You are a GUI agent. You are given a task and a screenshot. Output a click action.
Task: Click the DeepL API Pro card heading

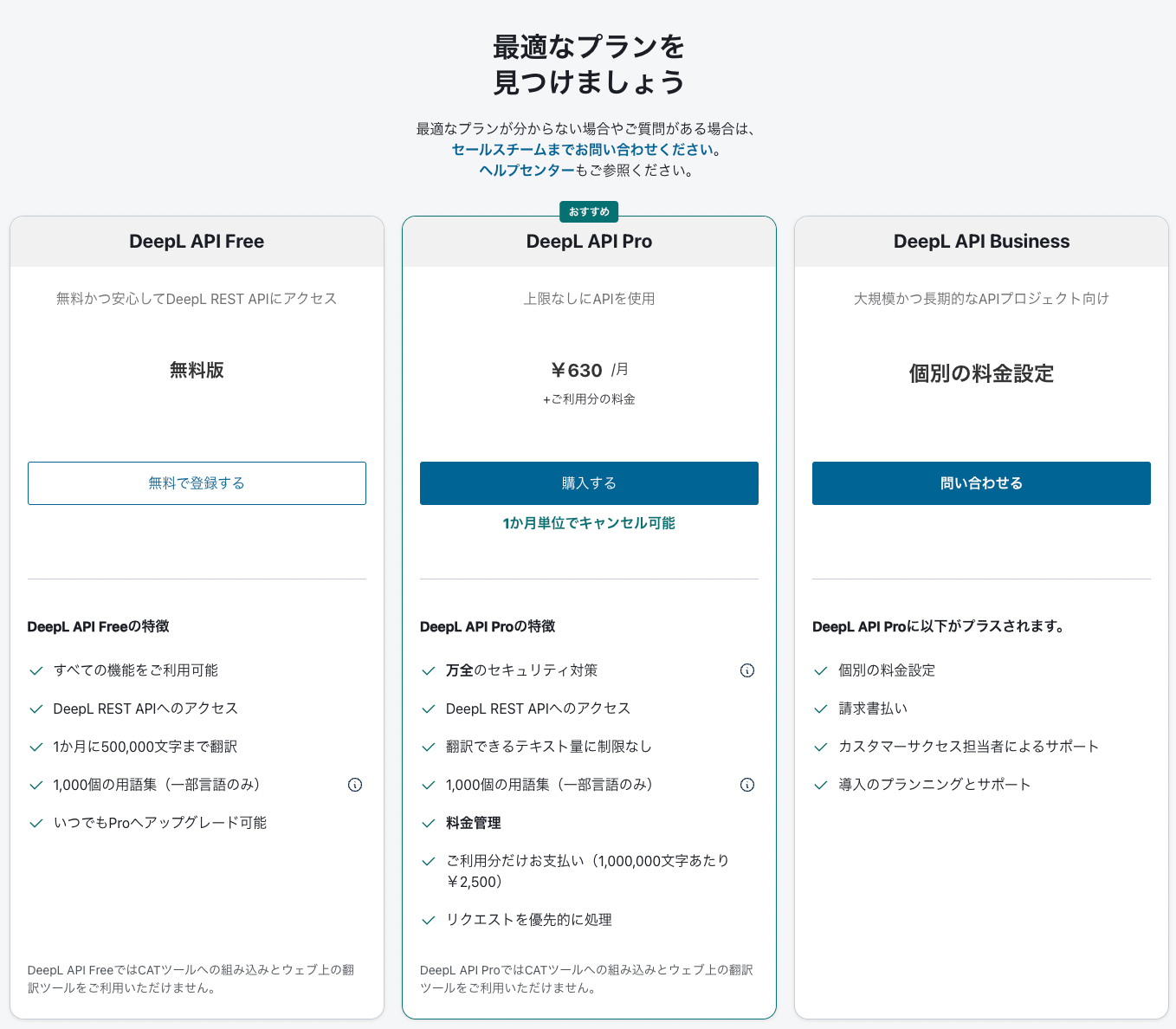pos(589,242)
